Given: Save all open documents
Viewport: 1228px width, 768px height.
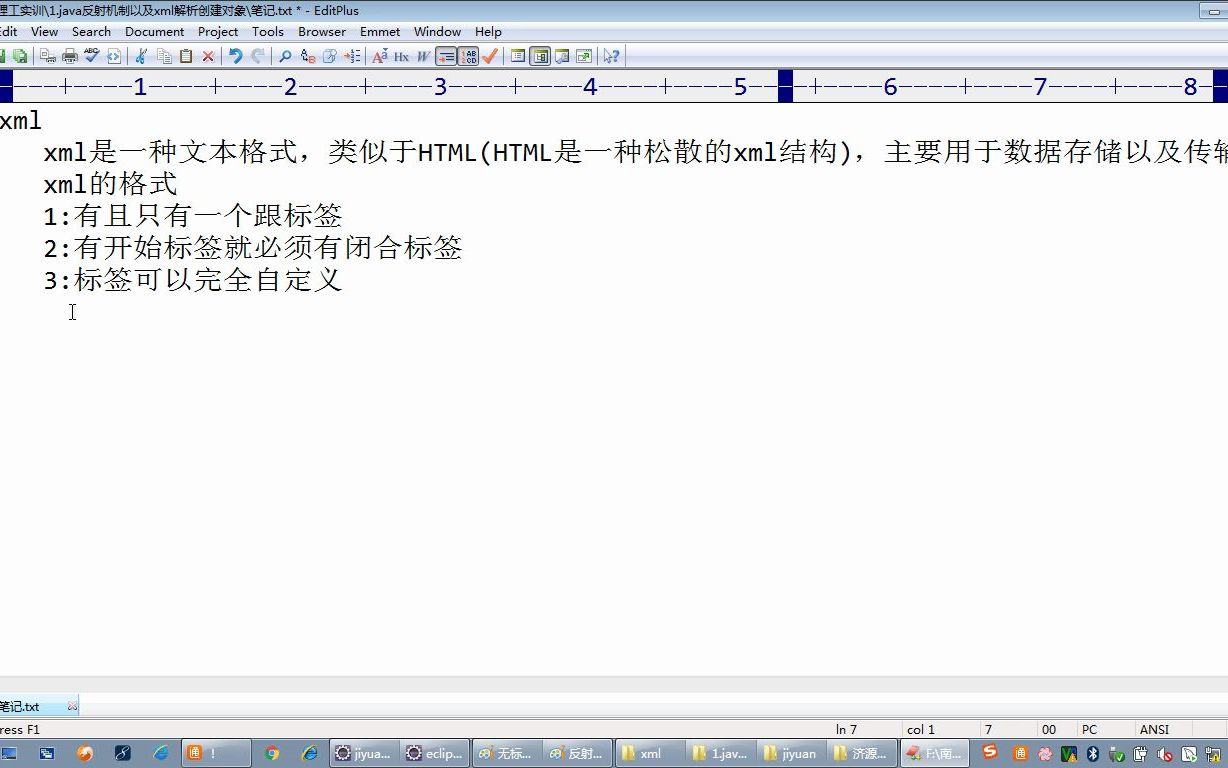Looking at the screenshot, I should point(20,56).
